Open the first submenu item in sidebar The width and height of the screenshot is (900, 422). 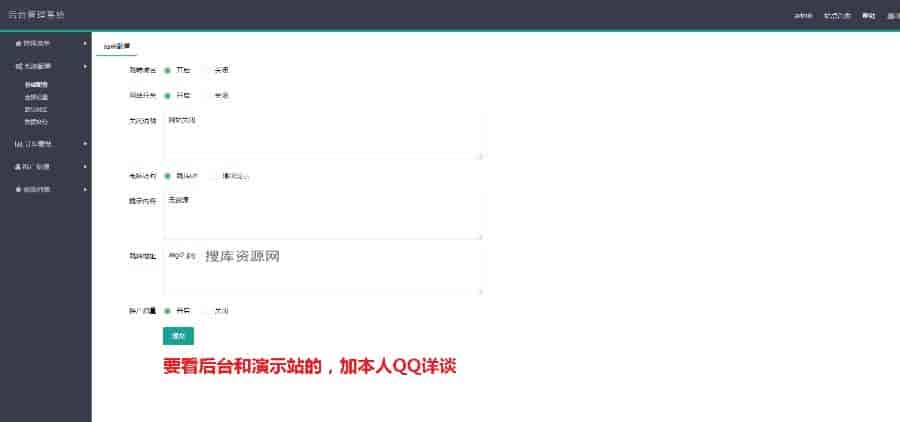(36, 84)
